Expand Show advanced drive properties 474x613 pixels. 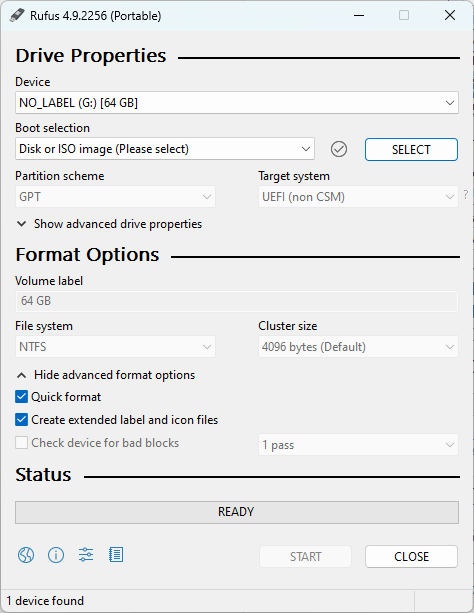pyautogui.click(x=109, y=224)
